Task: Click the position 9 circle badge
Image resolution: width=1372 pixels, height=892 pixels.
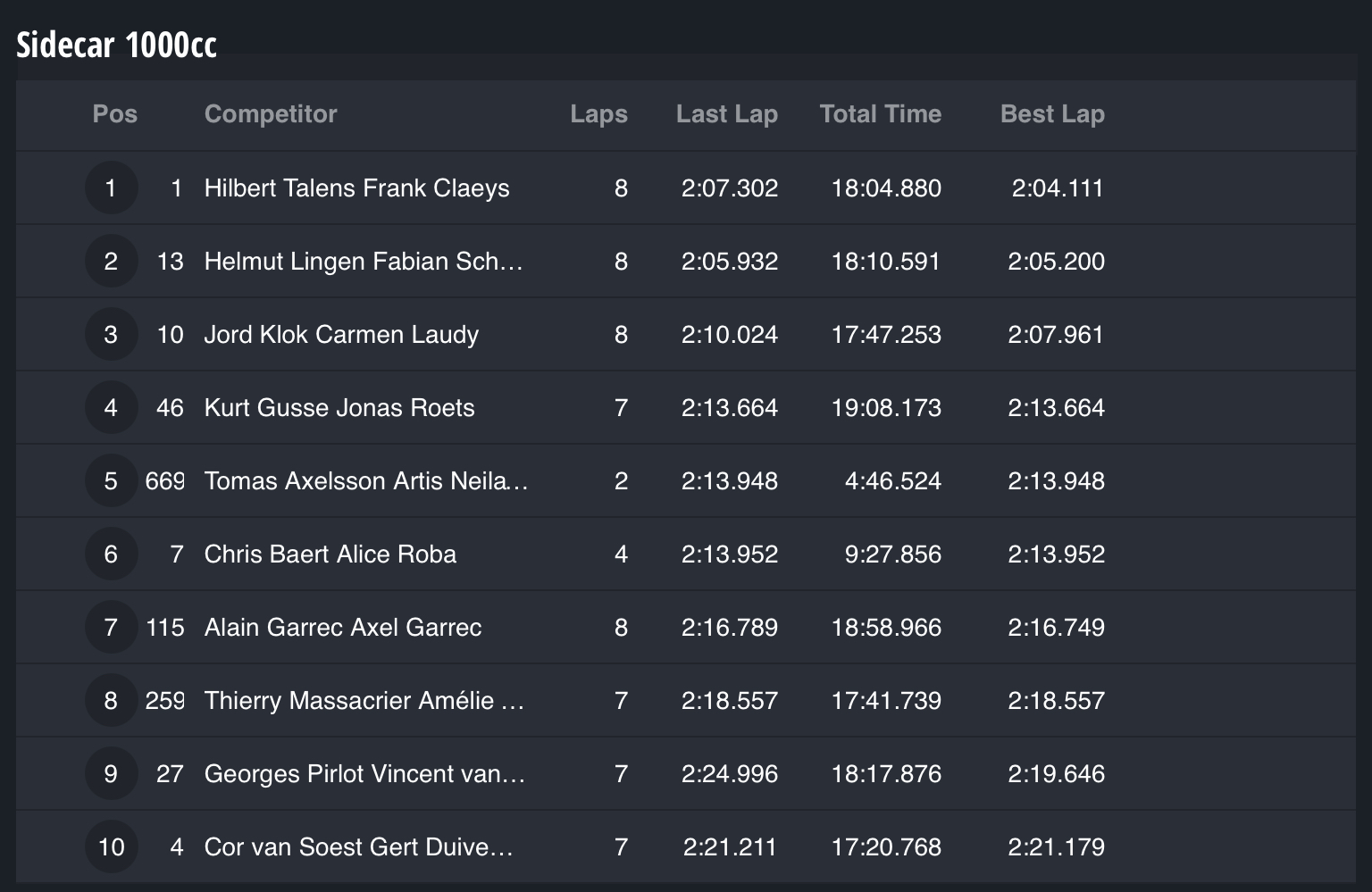Action: [111, 773]
